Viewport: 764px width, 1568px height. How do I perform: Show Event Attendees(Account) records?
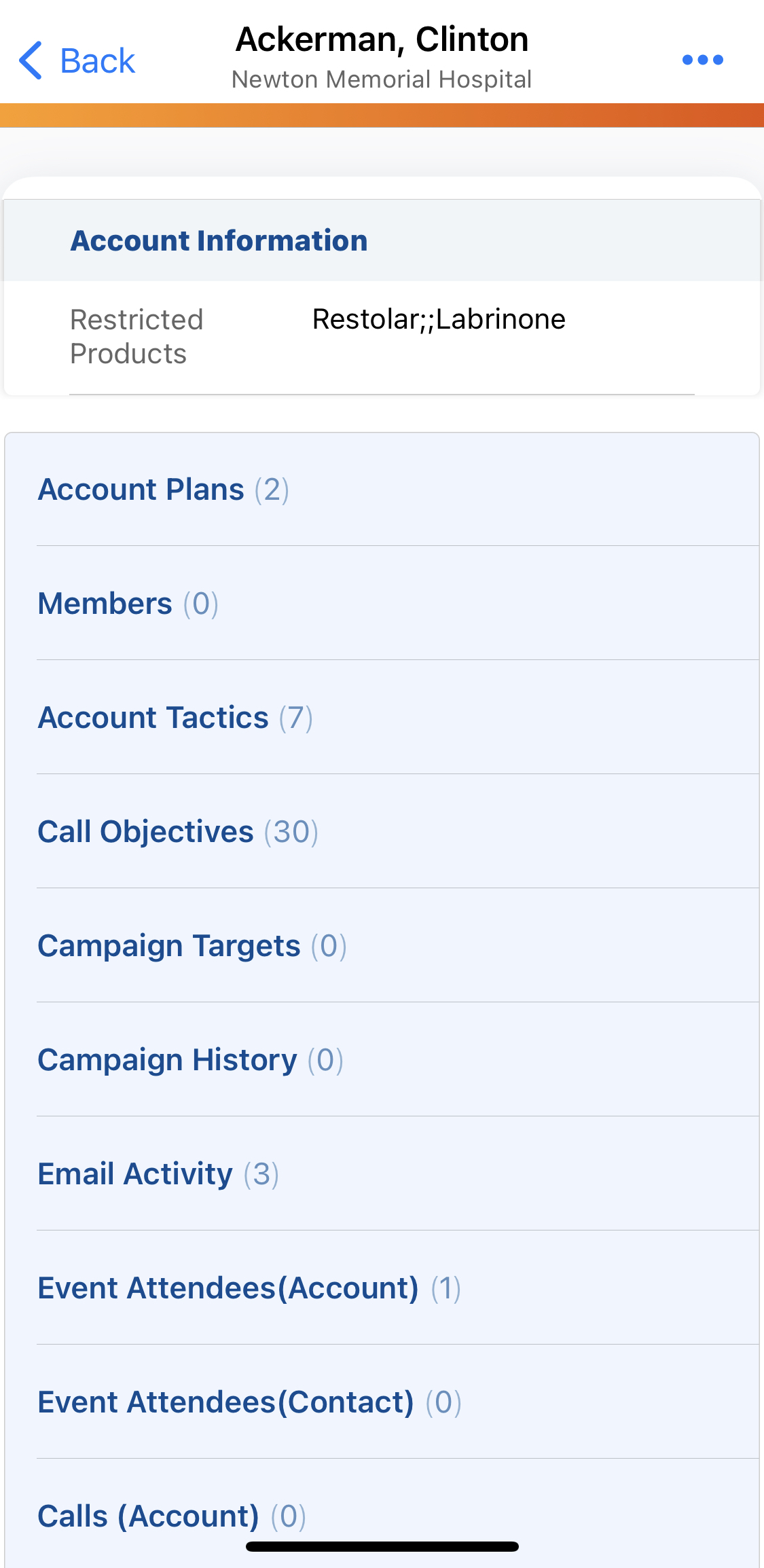(249, 1288)
